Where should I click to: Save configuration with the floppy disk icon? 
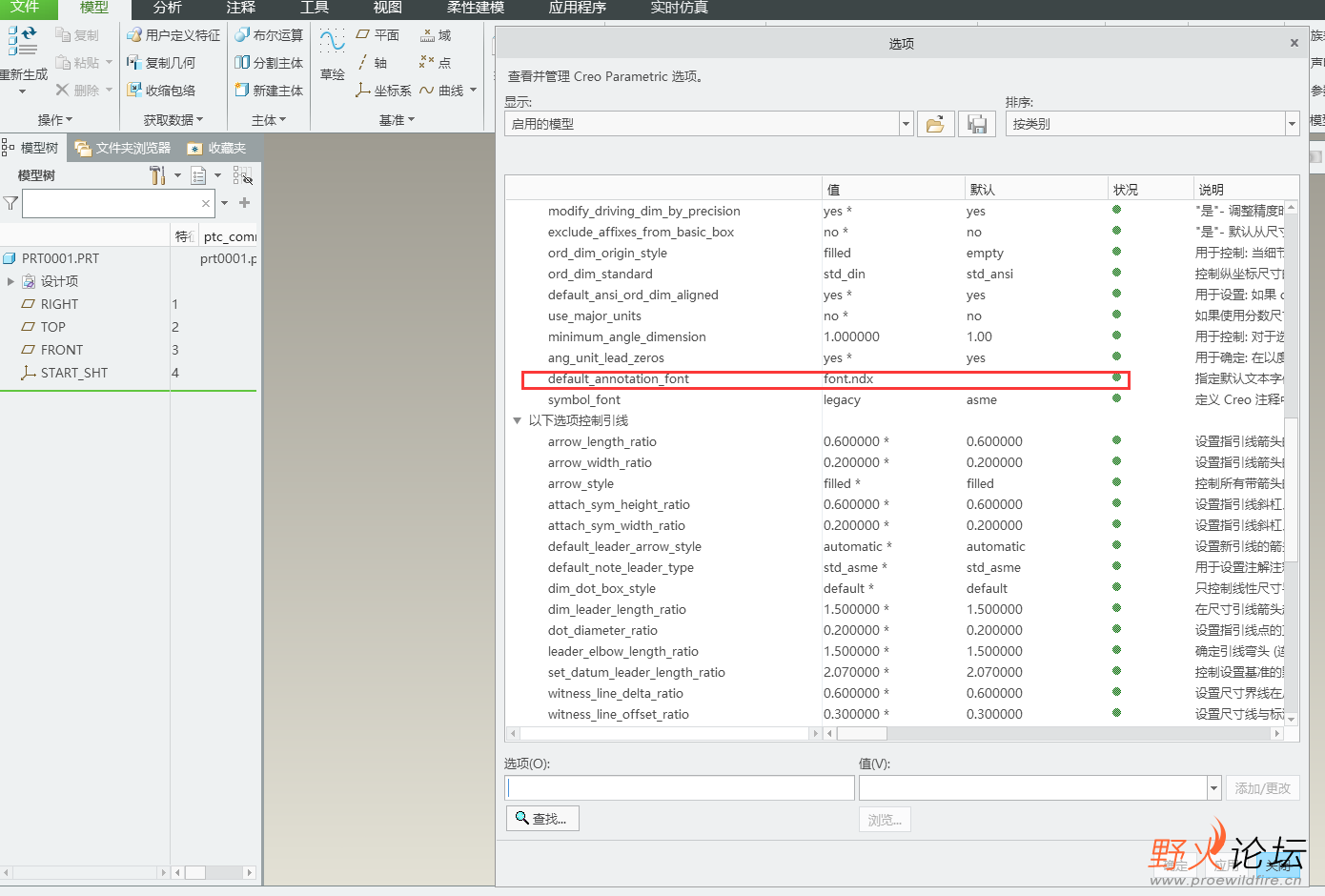[x=977, y=124]
